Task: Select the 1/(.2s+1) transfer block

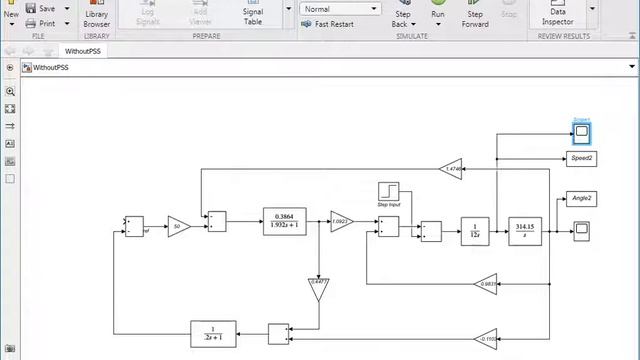Action: (213, 334)
